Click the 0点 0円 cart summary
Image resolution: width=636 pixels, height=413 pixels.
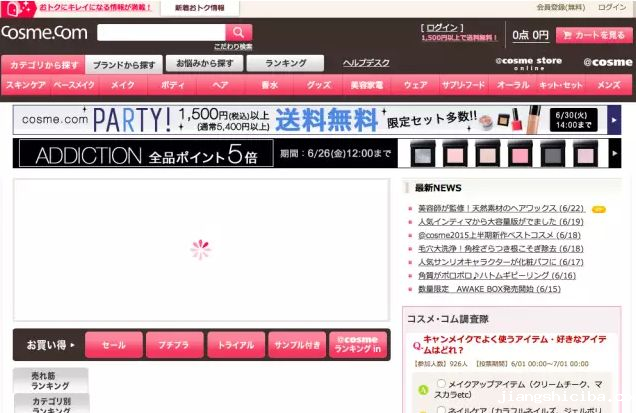pyautogui.click(x=530, y=35)
